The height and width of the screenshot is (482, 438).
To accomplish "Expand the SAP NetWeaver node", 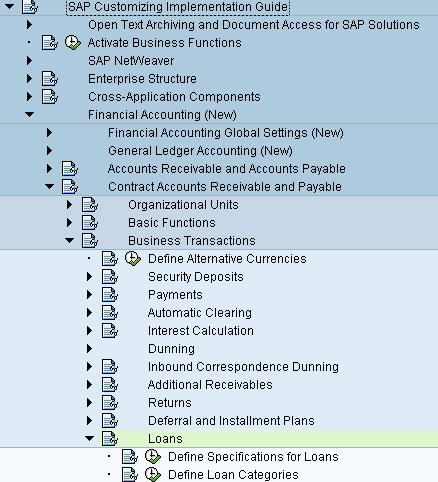I will click(29, 61).
